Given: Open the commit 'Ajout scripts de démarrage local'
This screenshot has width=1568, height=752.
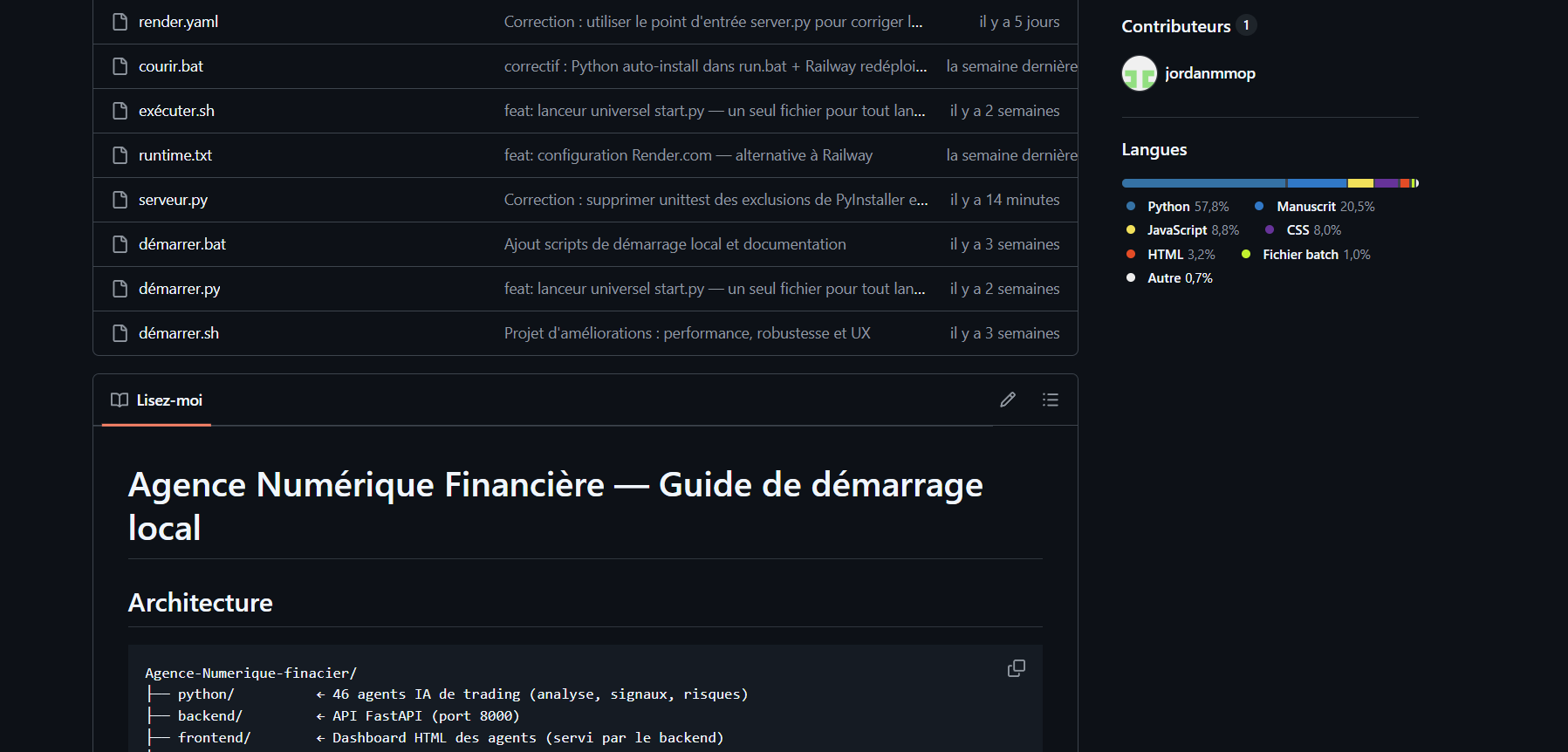Looking at the screenshot, I should 675,244.
